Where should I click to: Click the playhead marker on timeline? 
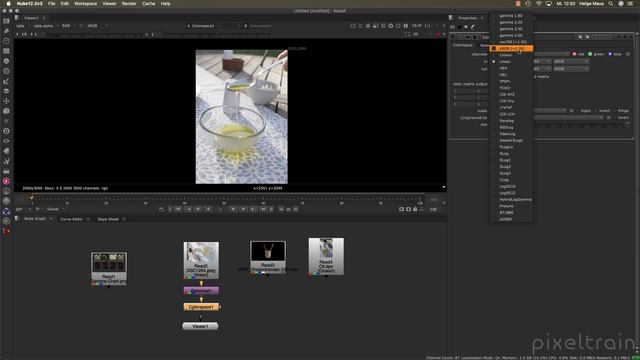pyautogui.click(x=32, y=198)
